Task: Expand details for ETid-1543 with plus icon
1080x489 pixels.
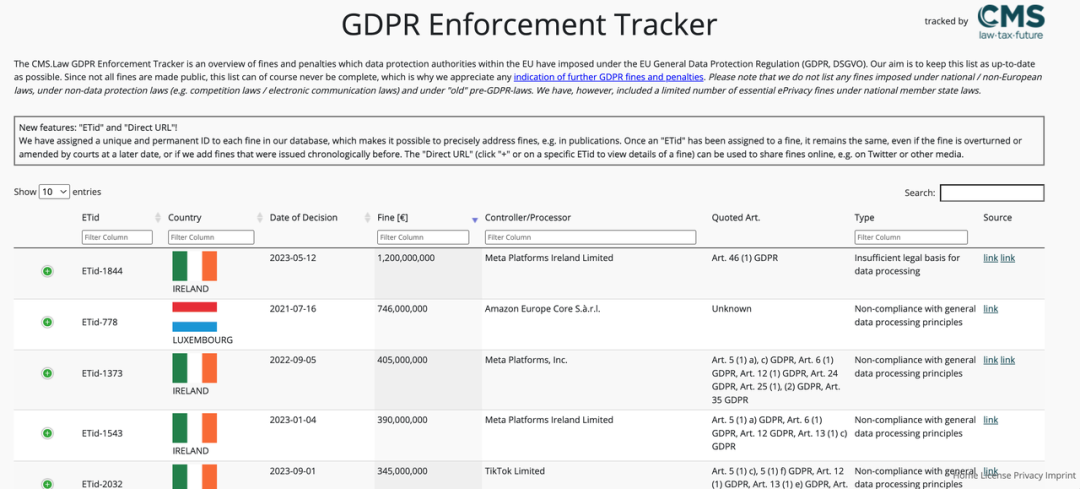Action: point(47,433)
